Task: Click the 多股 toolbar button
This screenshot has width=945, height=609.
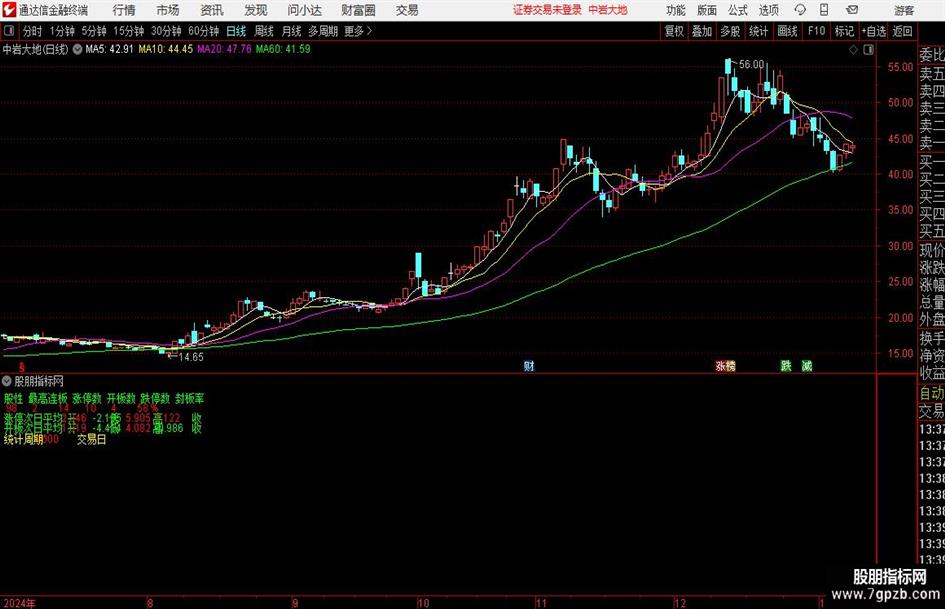Action: point(730,31)
